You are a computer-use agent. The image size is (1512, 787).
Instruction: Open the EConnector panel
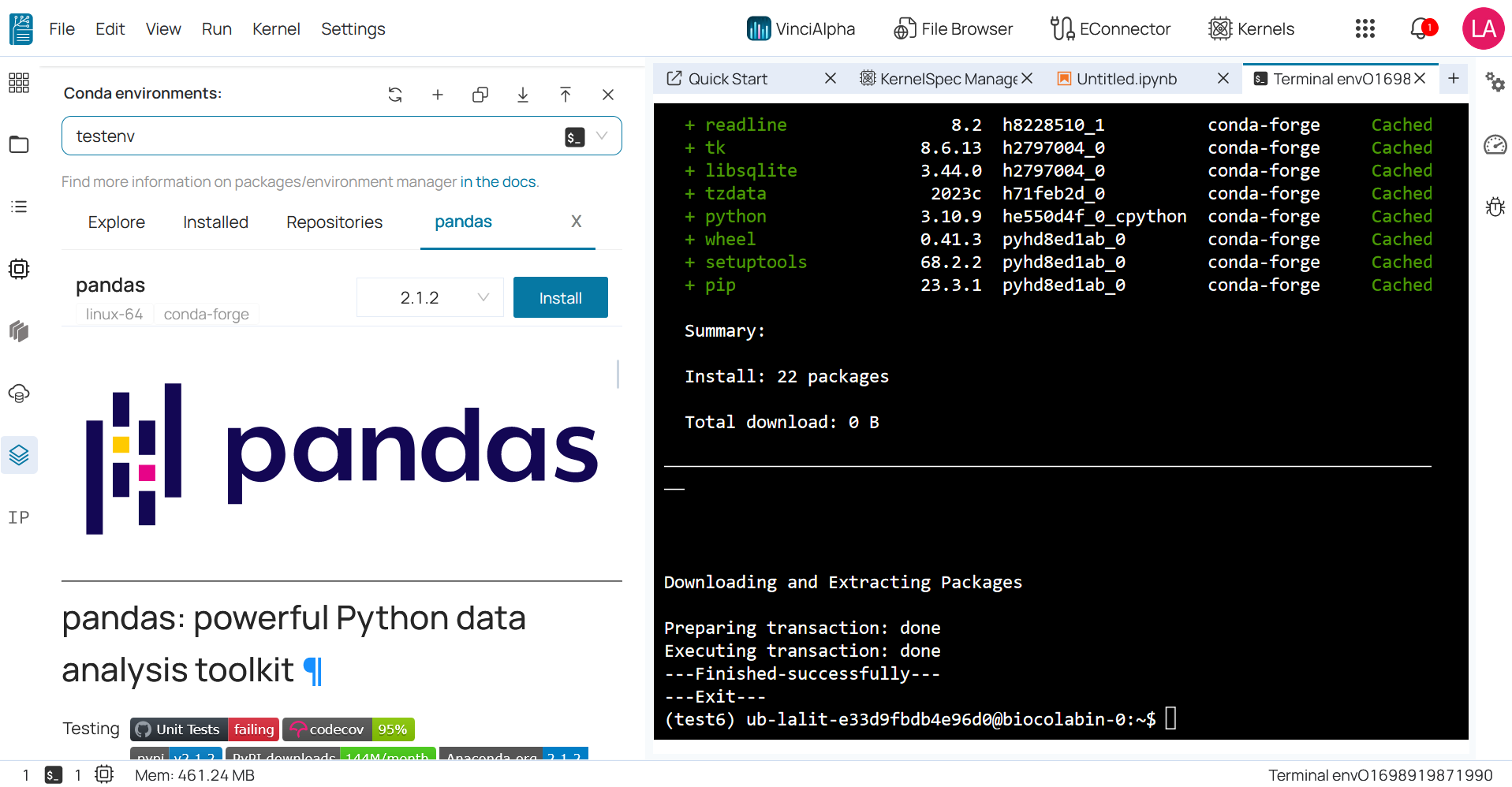[1111, 29]
